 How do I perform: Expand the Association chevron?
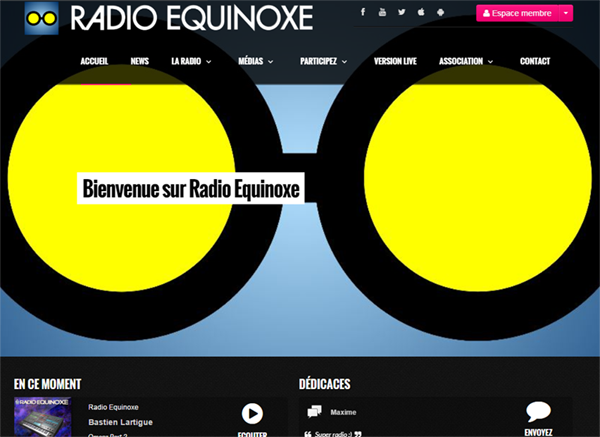tap(490, 62)
